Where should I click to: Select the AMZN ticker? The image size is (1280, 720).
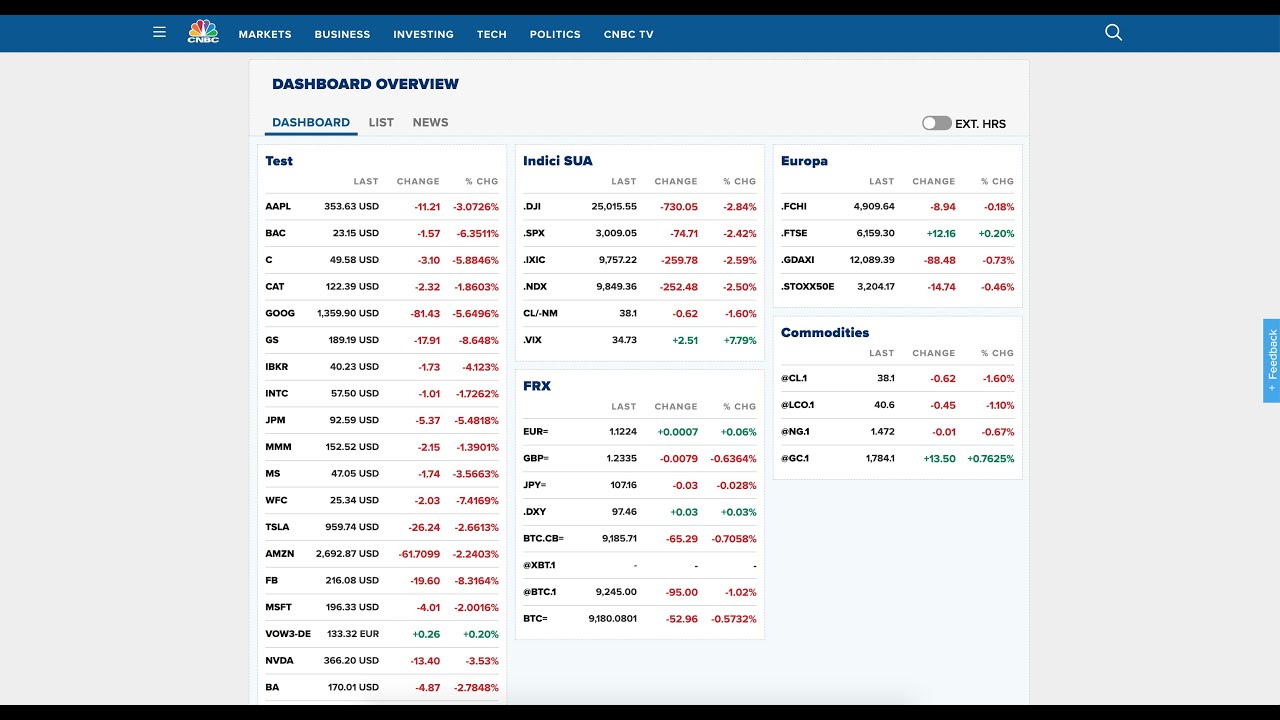coord(279,554)
